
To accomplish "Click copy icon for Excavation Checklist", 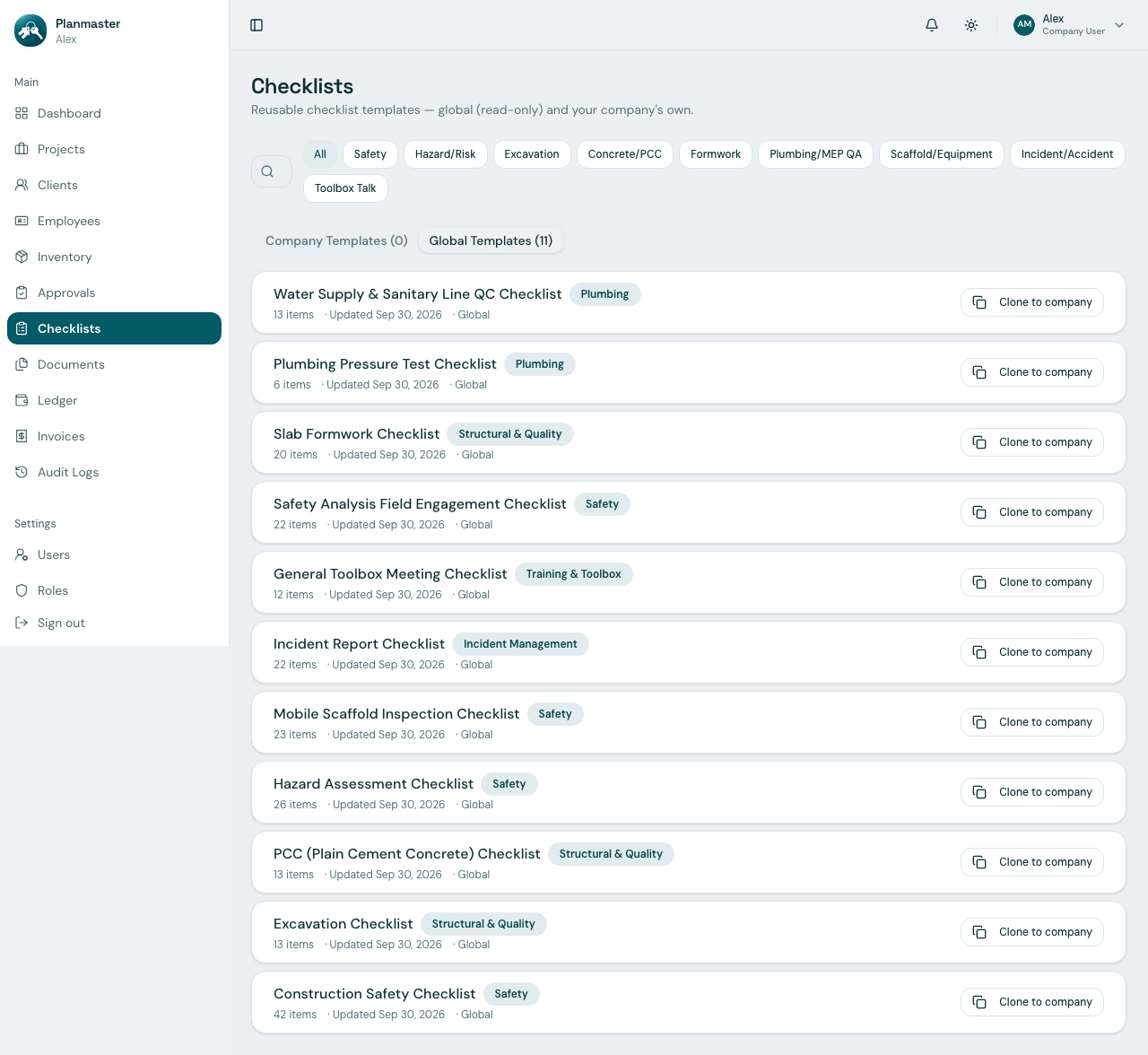I will point(979,932).
